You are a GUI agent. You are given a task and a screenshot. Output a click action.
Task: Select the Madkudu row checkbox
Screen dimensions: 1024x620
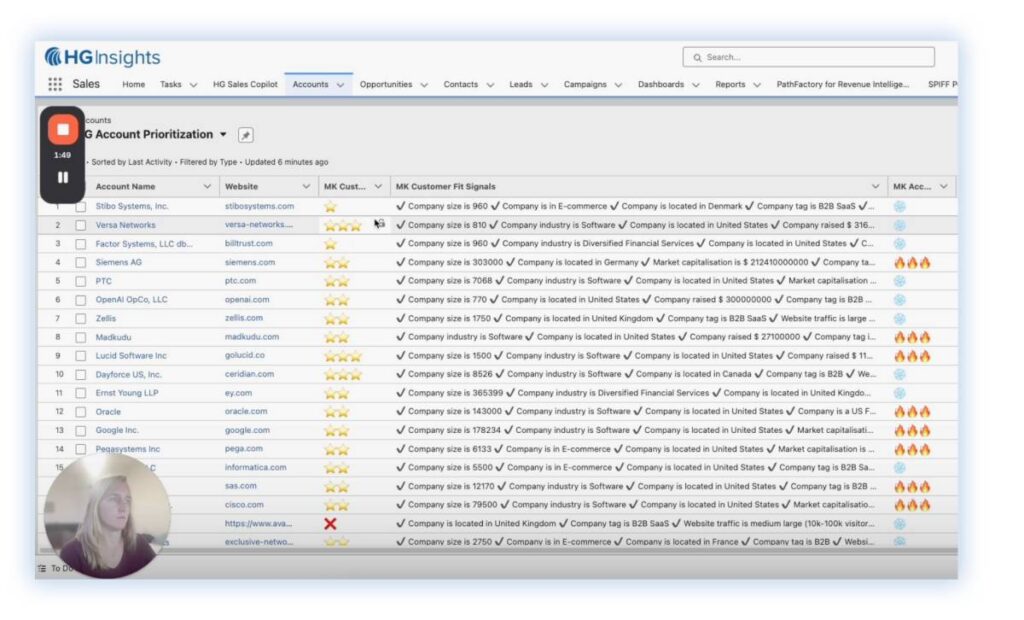[x=80, y=337]
